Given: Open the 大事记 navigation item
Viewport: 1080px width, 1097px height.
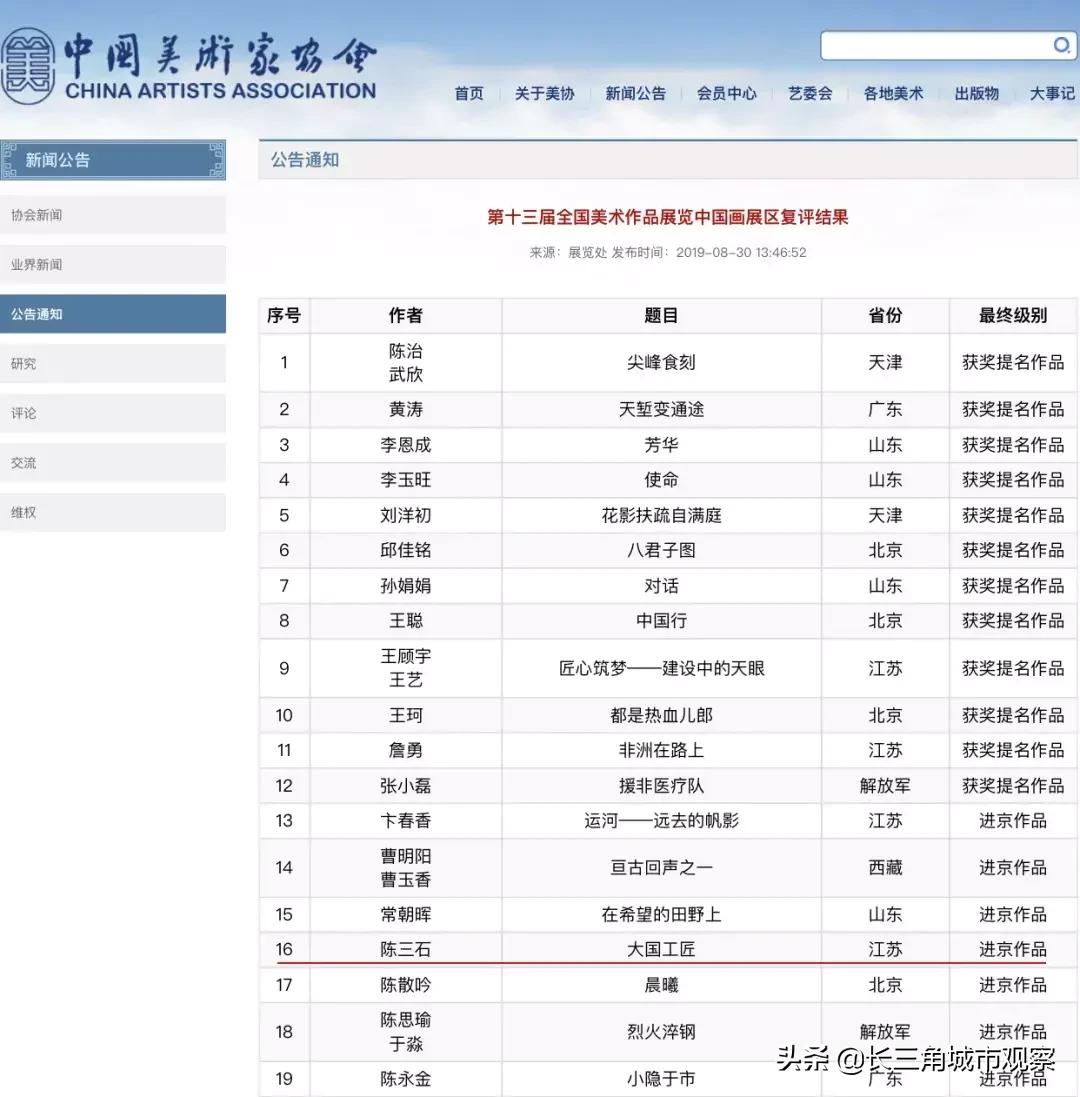Looking at the screenshot, I should [x=1050, y=94].
